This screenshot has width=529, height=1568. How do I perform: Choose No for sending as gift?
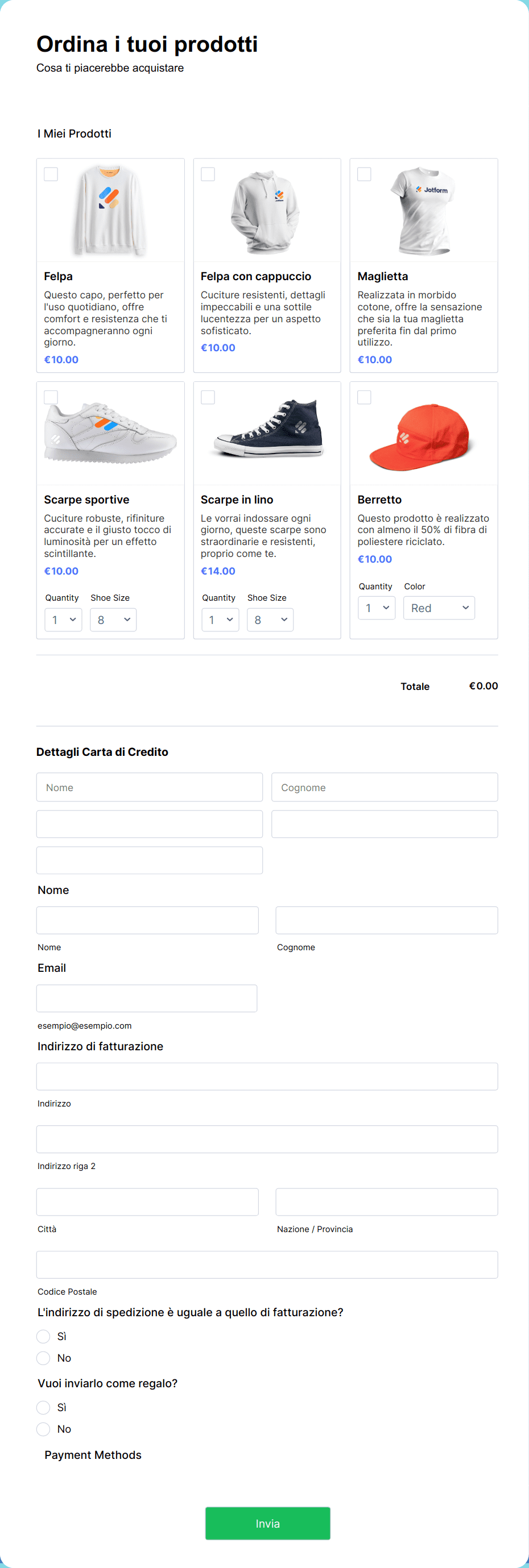(43, 1429)
